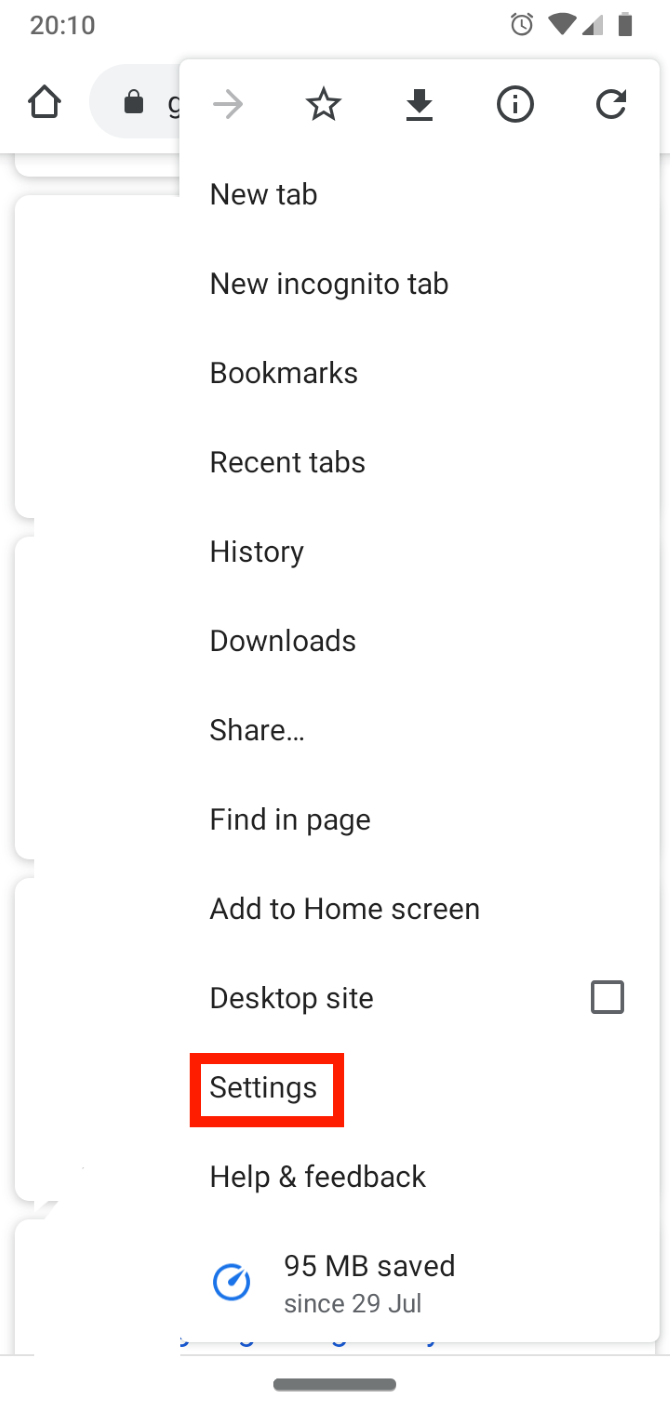
Task: Reload the page with refresh icon
Action: click(x=611, y=104)
